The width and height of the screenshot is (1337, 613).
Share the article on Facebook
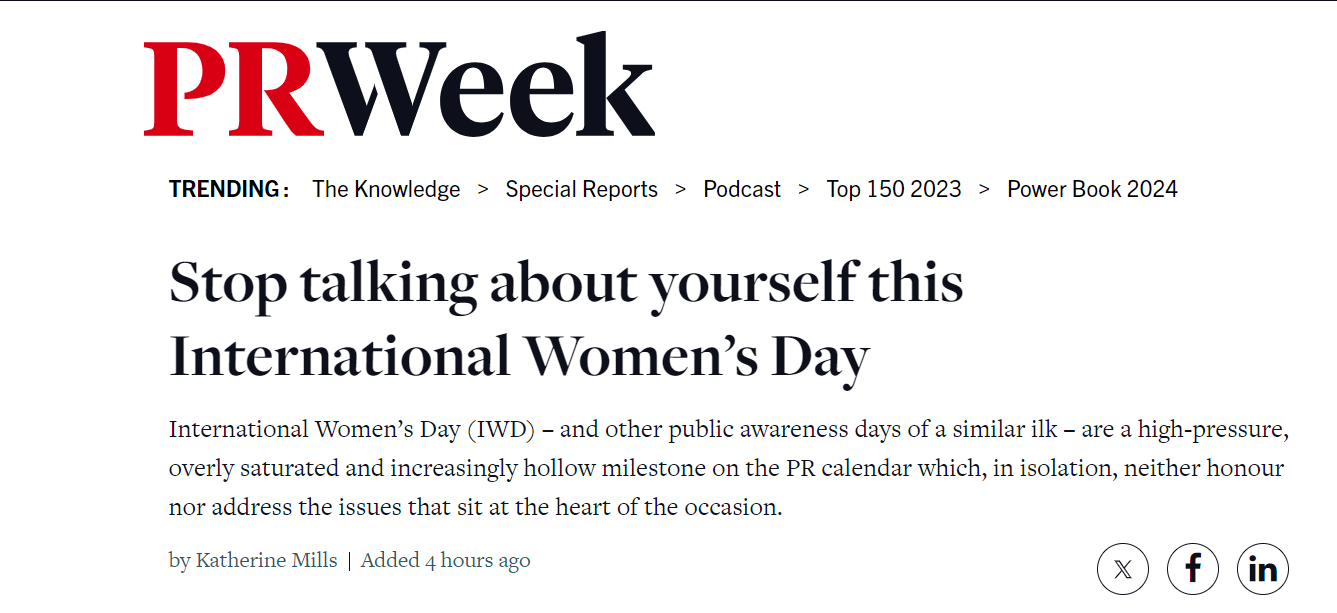pos(1193,569)
